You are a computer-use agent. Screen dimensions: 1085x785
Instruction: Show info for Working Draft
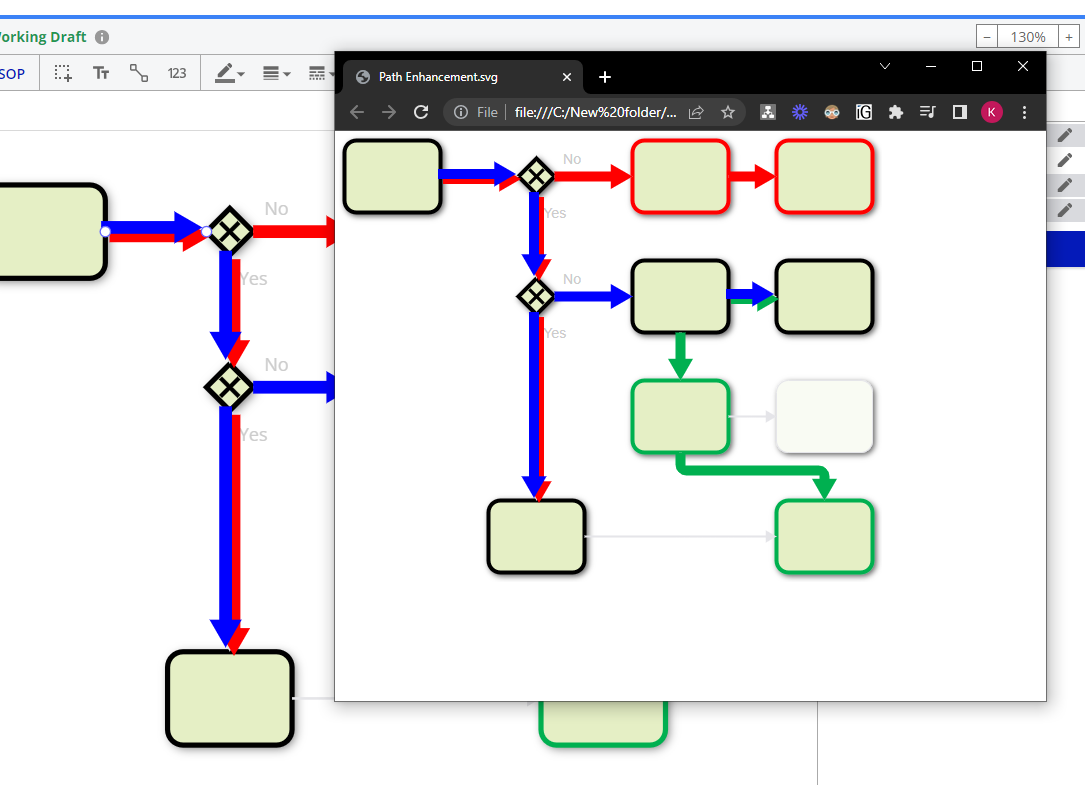(x=102, y=37)
